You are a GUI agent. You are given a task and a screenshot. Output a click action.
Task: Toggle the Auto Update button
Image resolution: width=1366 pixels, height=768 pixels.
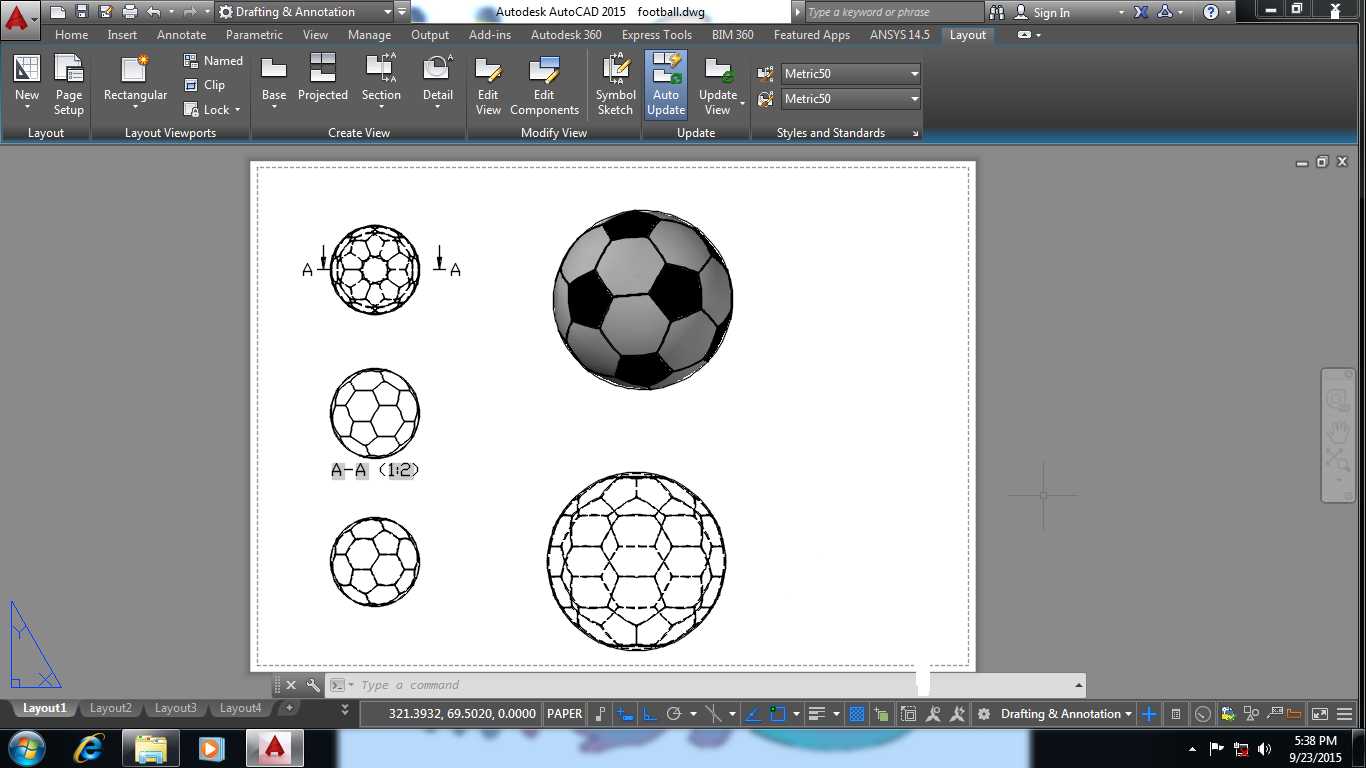(666, 86)
